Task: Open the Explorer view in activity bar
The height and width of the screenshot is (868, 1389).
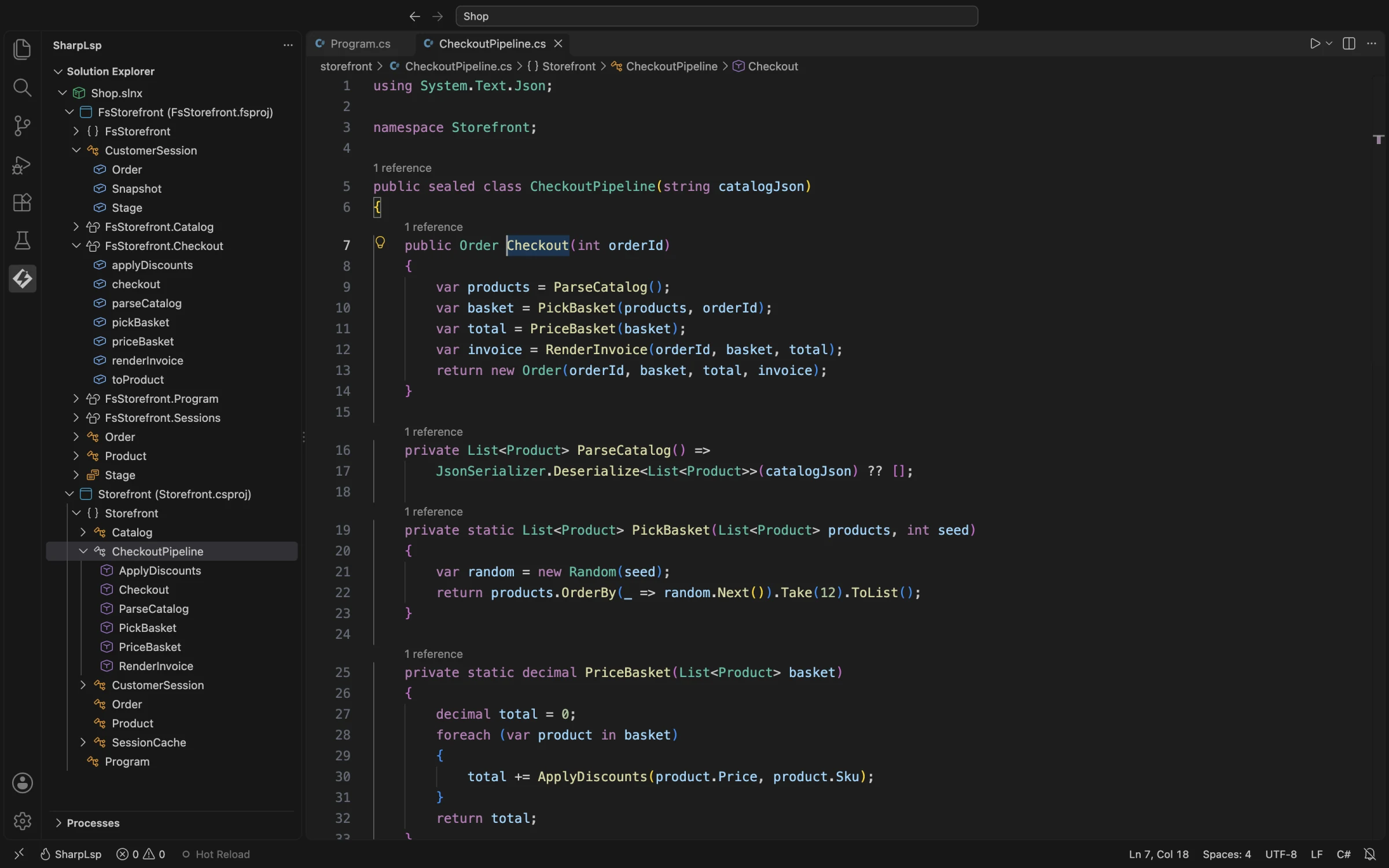Action: pyautogui.click(x=22, y=49)
